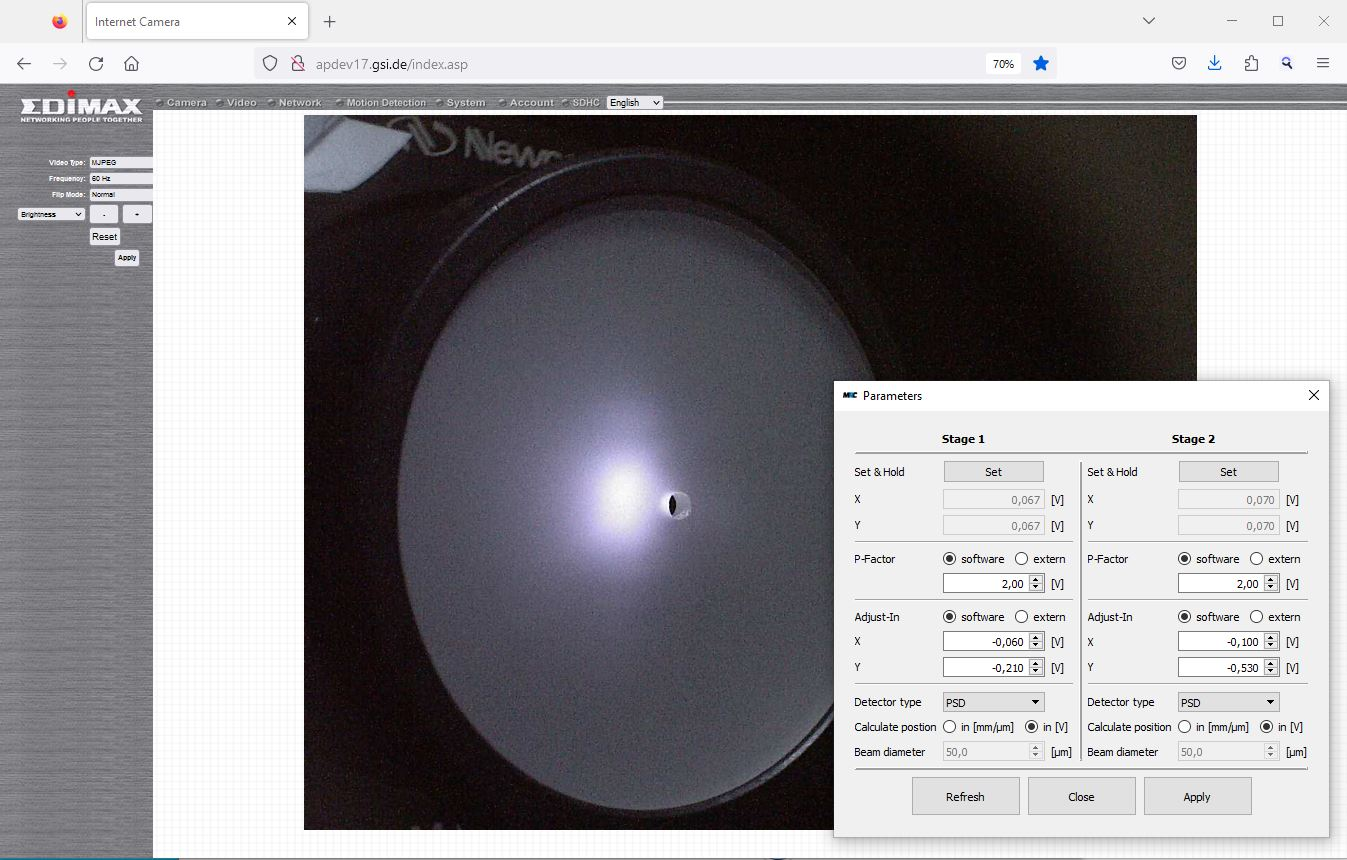Toggle the blue bookmark star
The width and height of the screenshot is (1347, 860).
pos(1041,63)
